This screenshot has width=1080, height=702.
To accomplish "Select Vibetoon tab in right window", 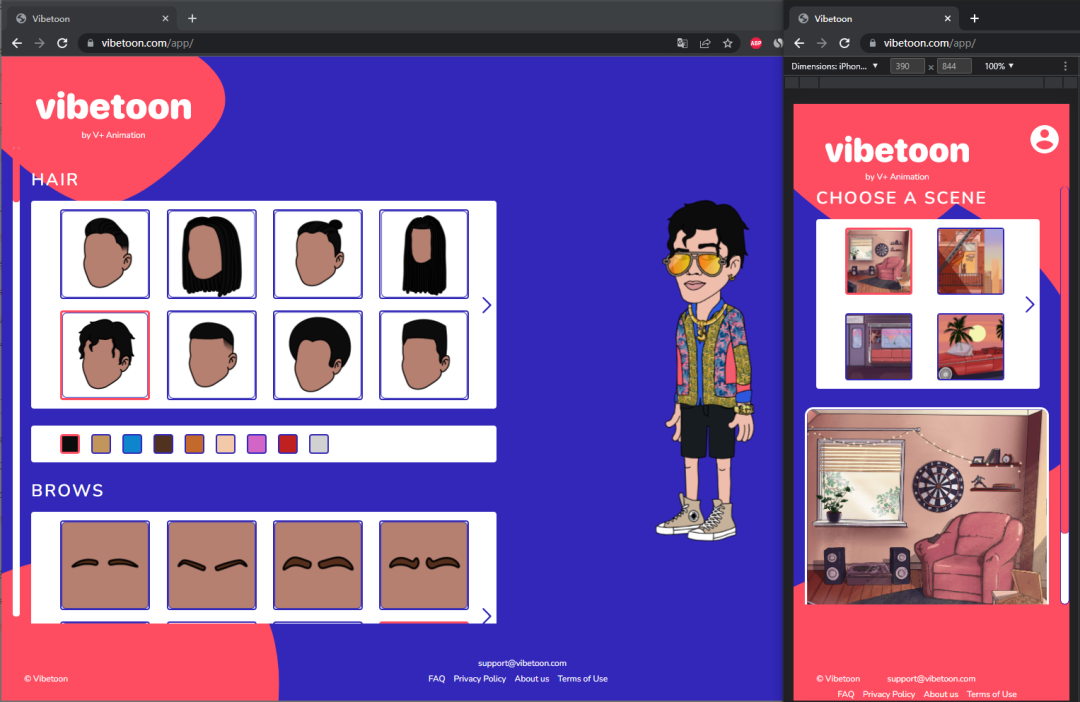I will [x=875, y=19].
